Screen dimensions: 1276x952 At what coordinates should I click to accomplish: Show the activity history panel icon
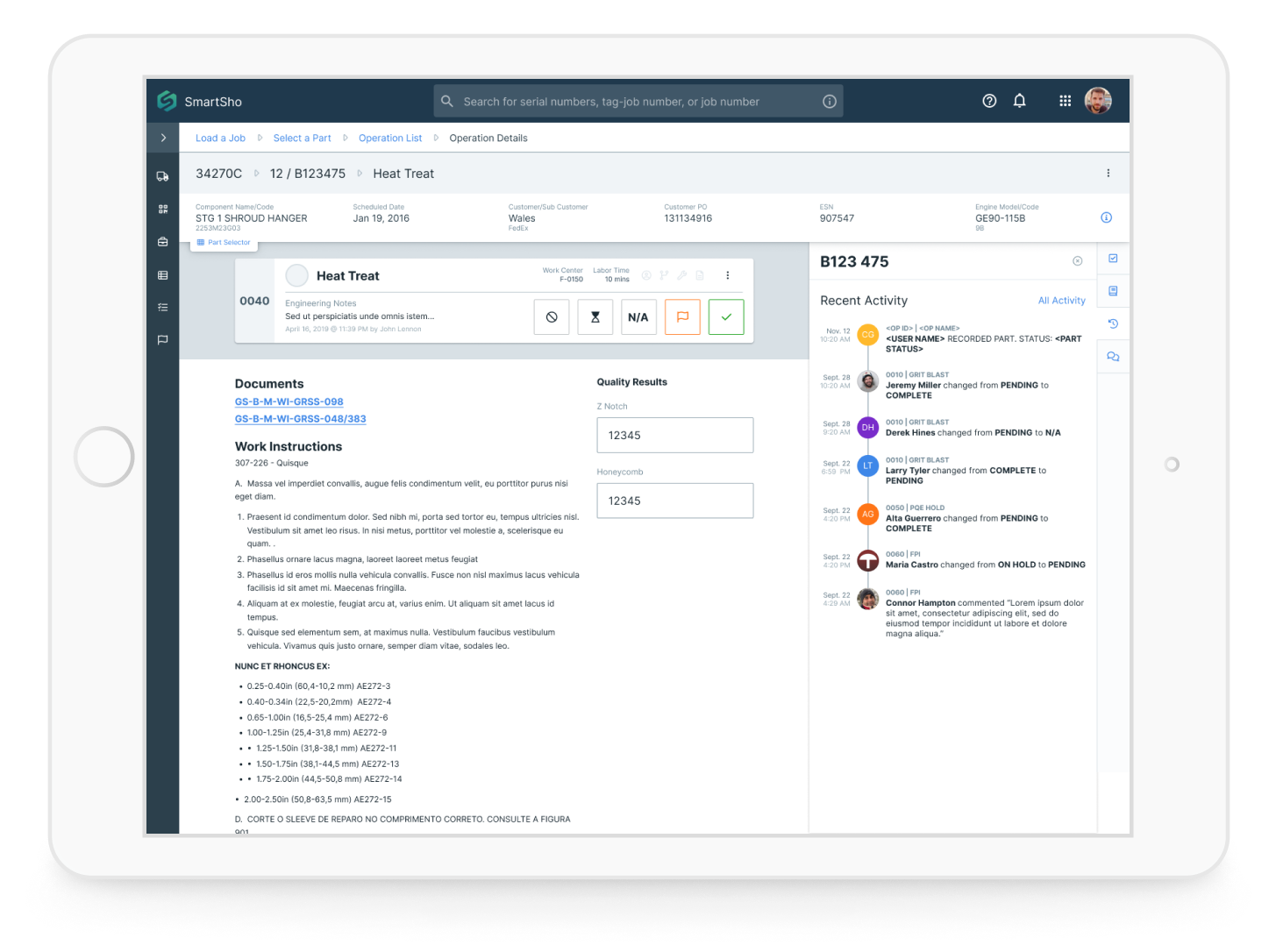1113,323
